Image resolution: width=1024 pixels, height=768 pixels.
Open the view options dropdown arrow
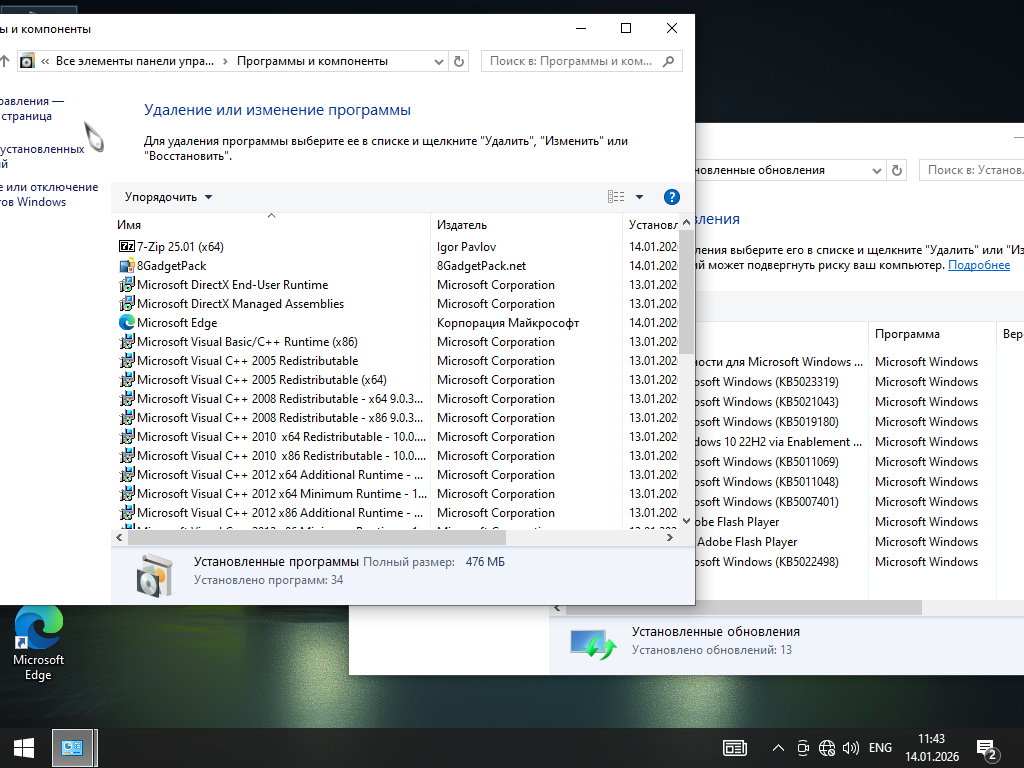point(640,197)
